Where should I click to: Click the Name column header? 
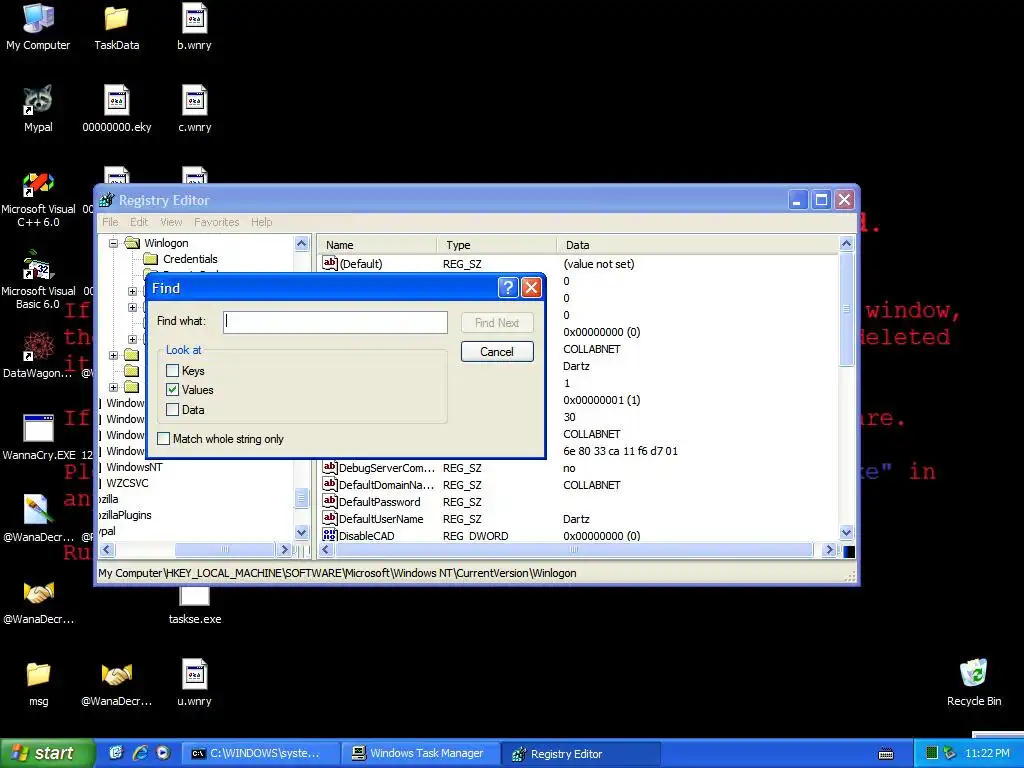point(378,245)
